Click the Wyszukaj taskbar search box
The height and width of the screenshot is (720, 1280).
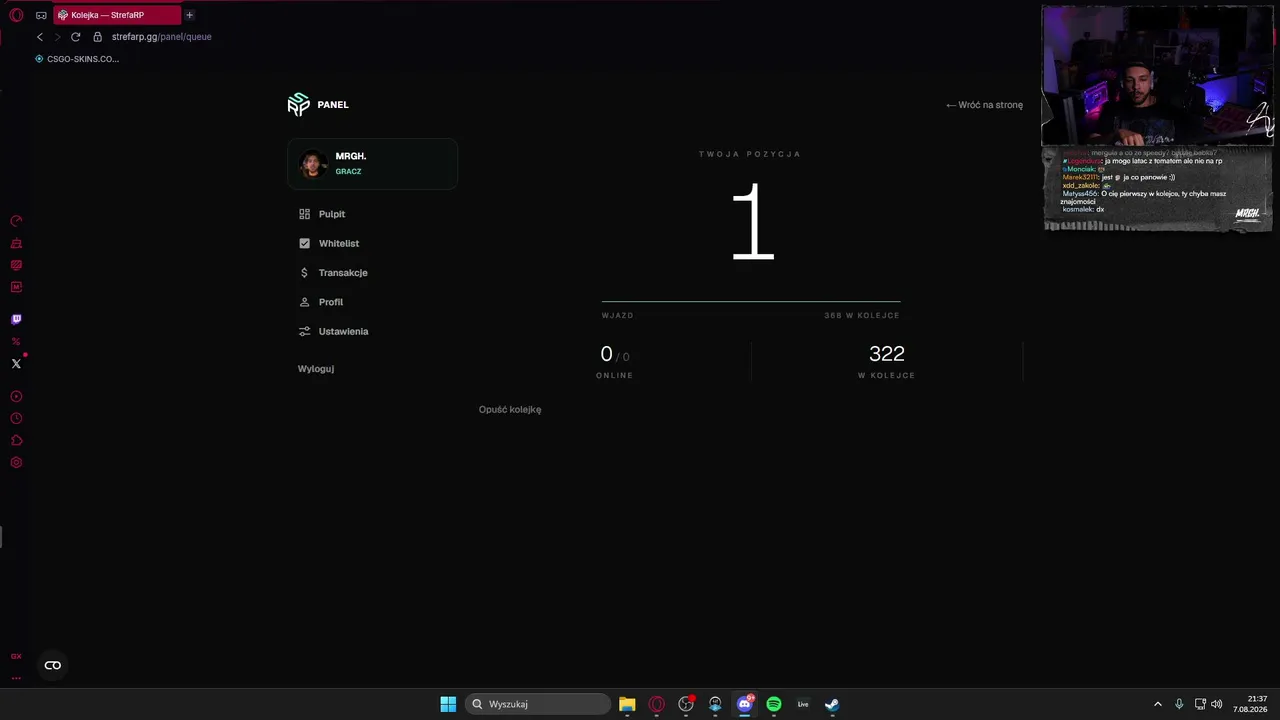538,704
